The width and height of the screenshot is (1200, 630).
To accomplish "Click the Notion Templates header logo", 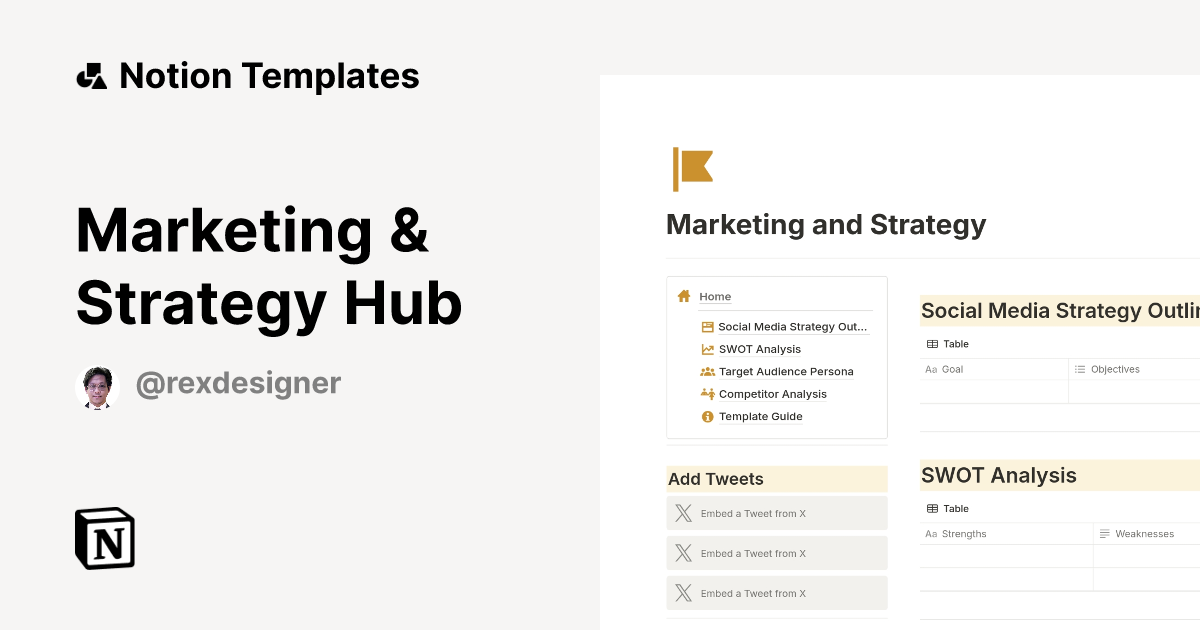I will tap(91, 75).
